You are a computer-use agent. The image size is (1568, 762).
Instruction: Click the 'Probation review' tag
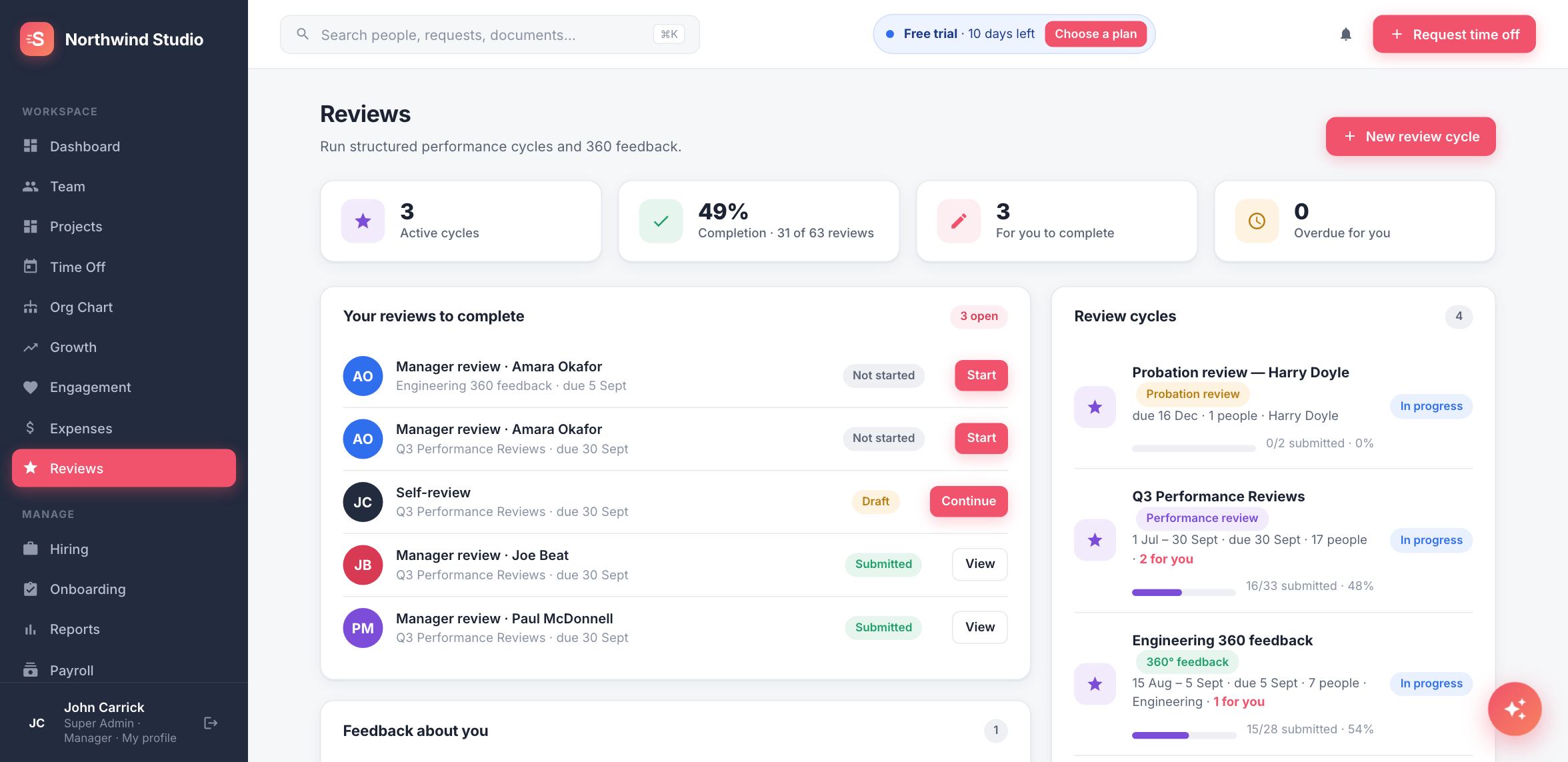click(1192, 394)
